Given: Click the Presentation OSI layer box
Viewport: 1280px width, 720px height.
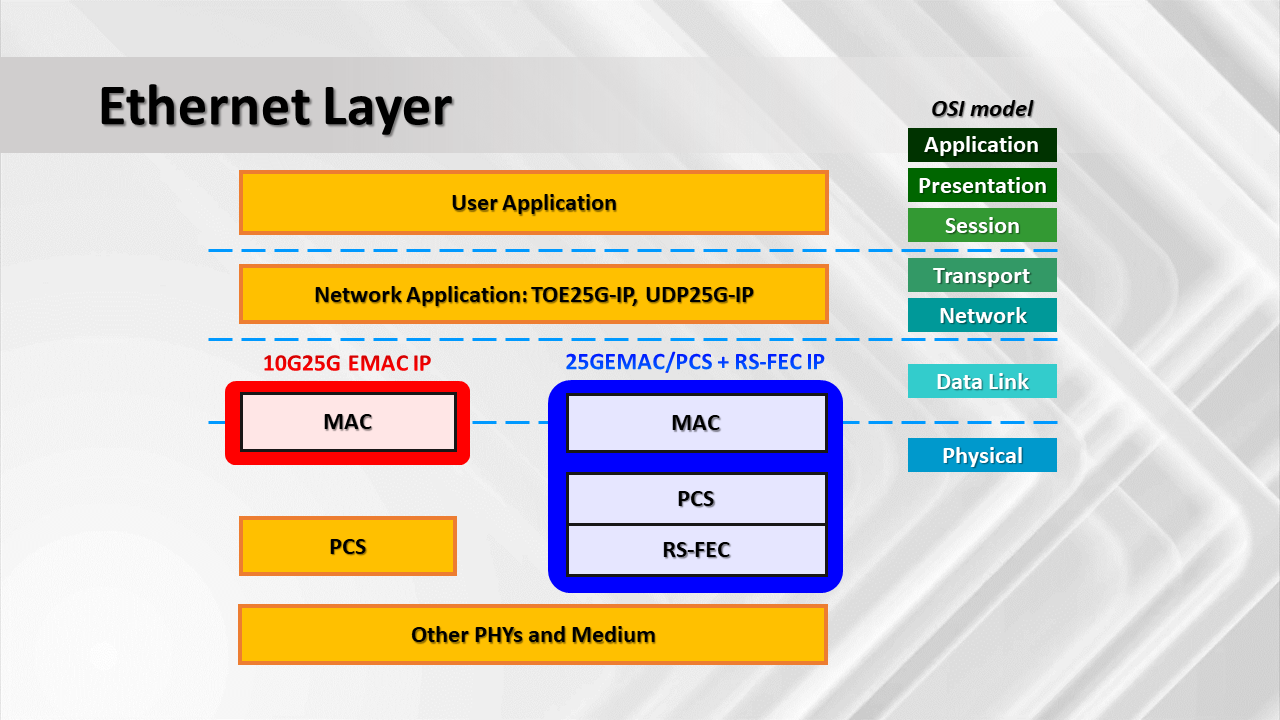Looking at the screenshot, I should pyautogui.click(x=982, y=185).
